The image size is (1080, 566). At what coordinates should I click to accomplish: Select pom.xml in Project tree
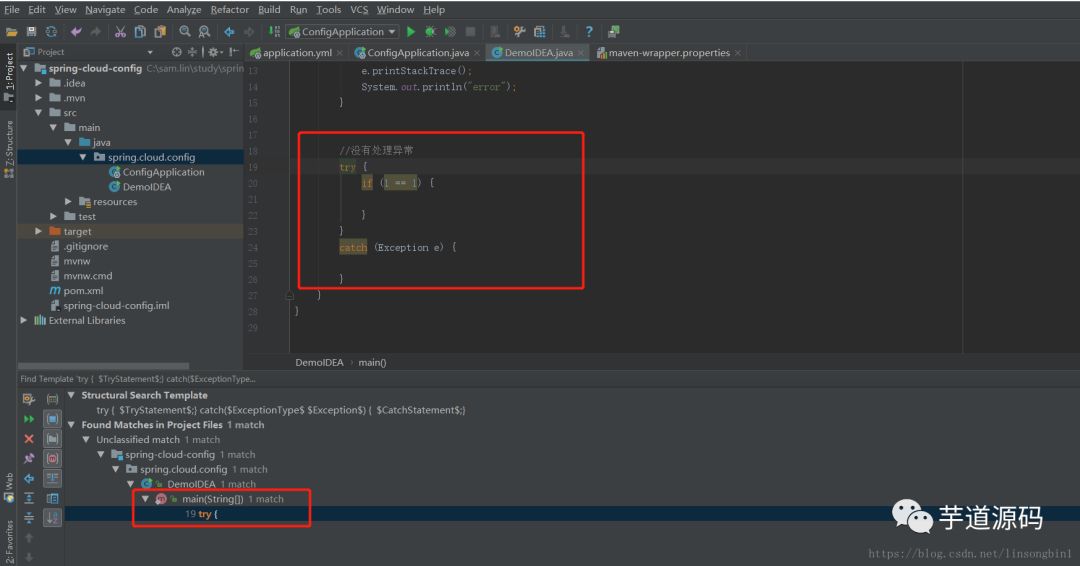(x=83, y=291)
